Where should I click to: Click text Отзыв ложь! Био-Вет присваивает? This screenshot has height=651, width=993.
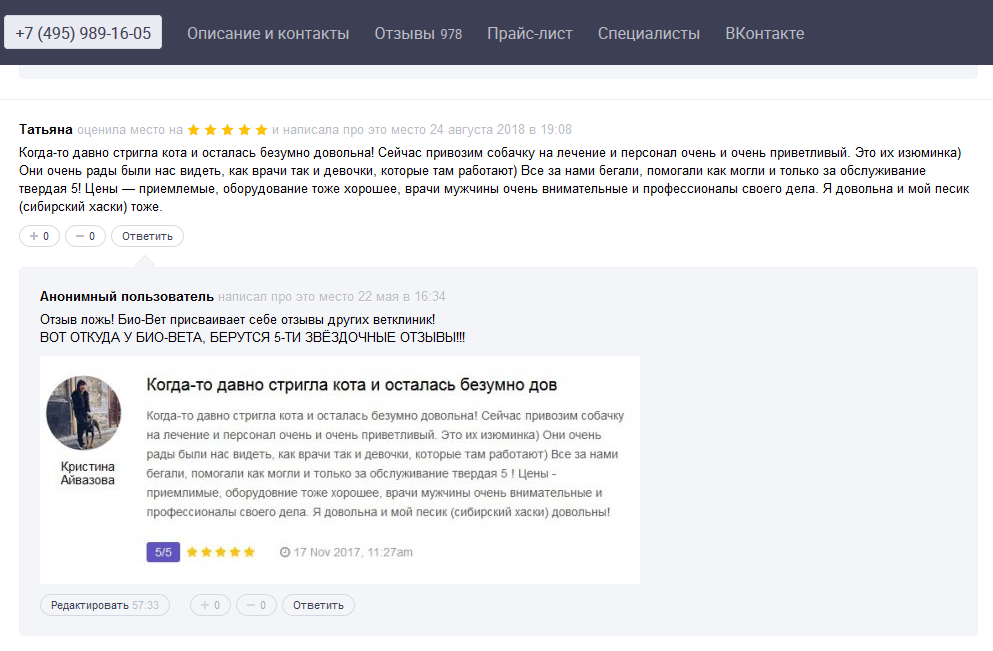(237, 320)
